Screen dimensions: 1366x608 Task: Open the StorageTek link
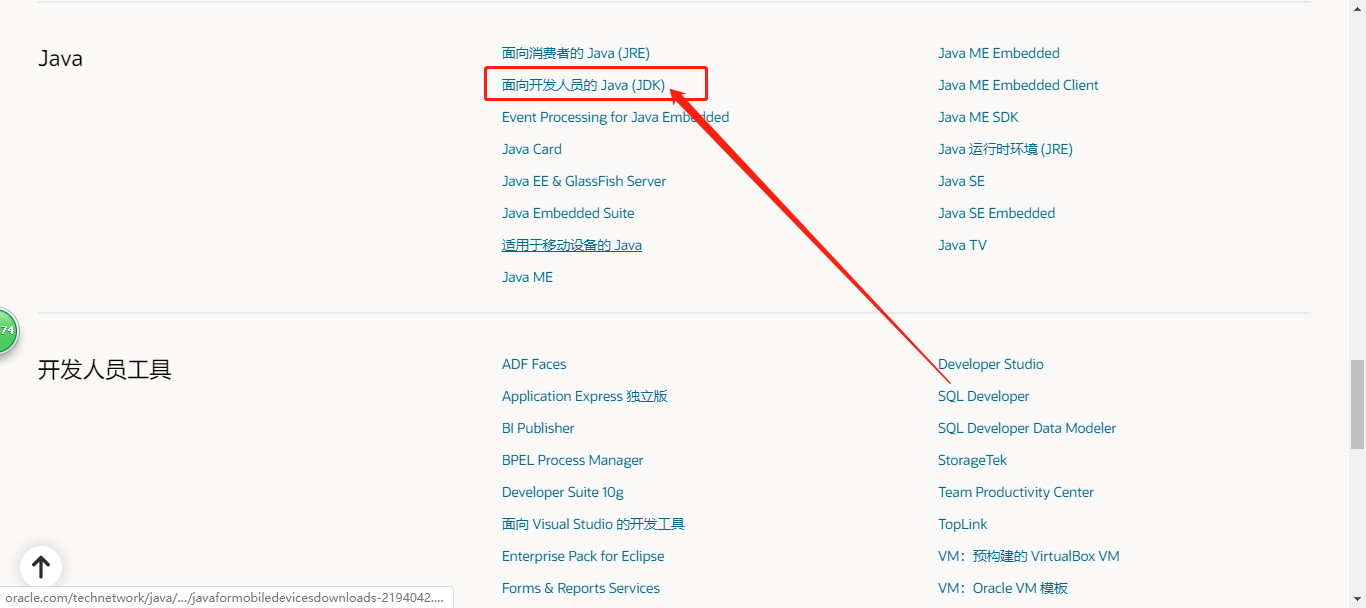(972, 460)
